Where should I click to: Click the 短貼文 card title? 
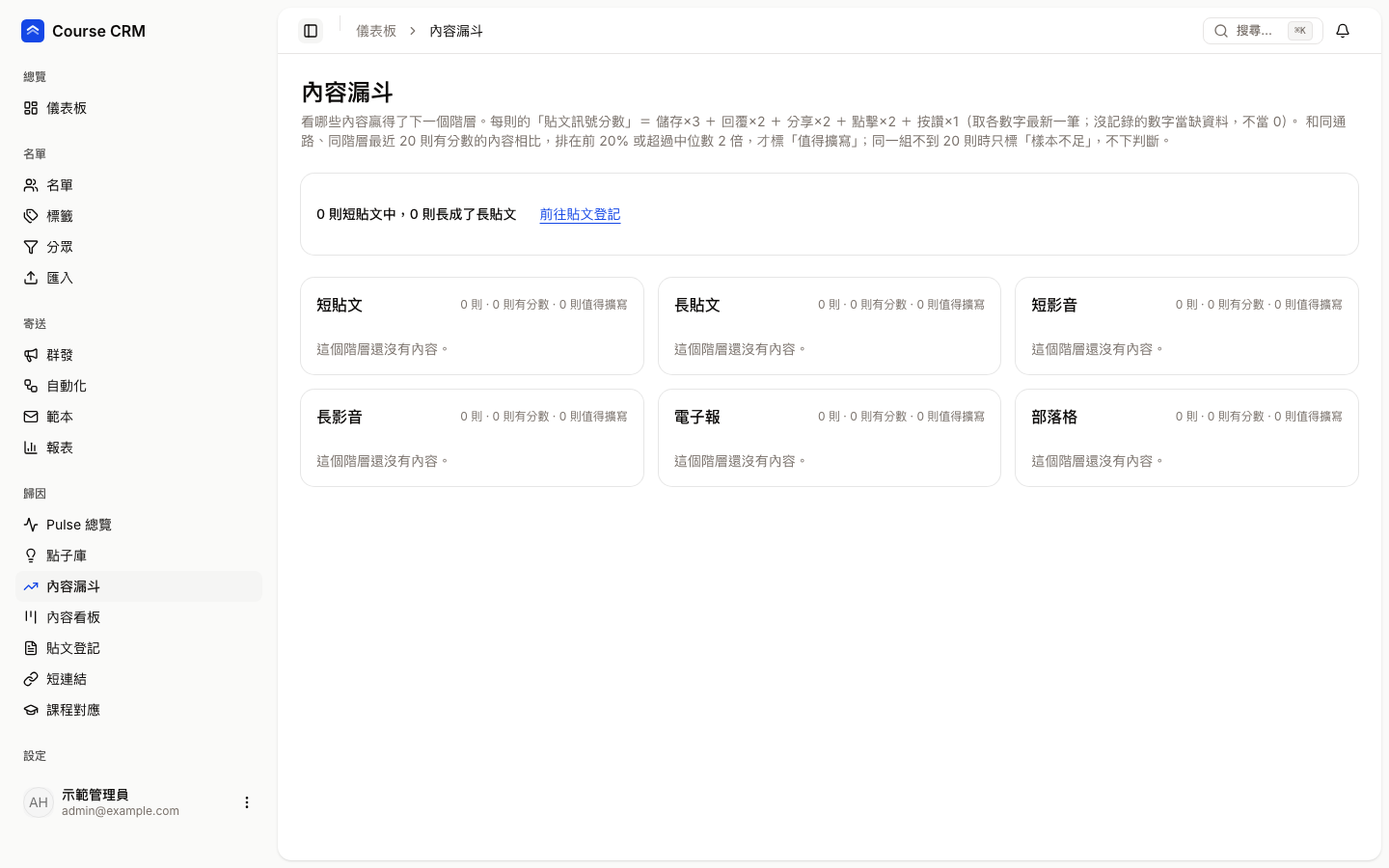pyautogui.click(x=340, y=305)
